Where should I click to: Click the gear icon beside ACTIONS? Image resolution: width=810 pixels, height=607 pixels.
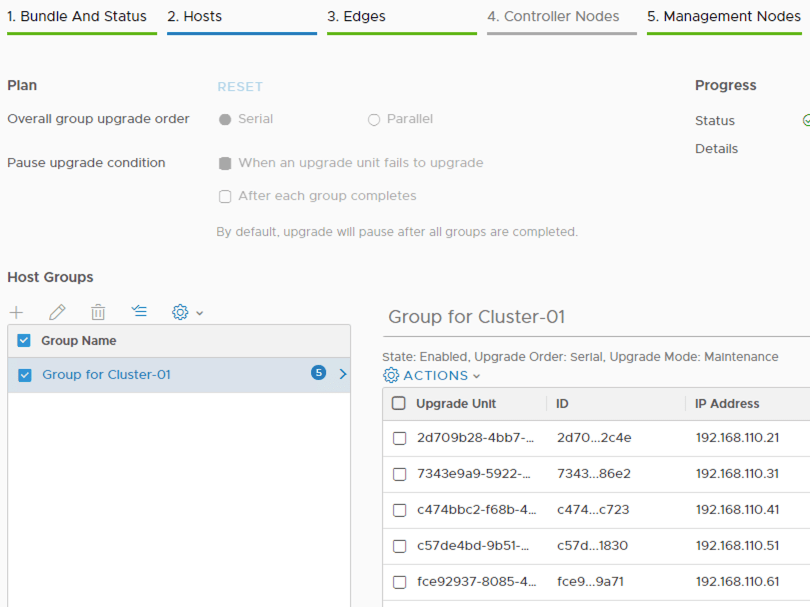(x=391, y=376)
